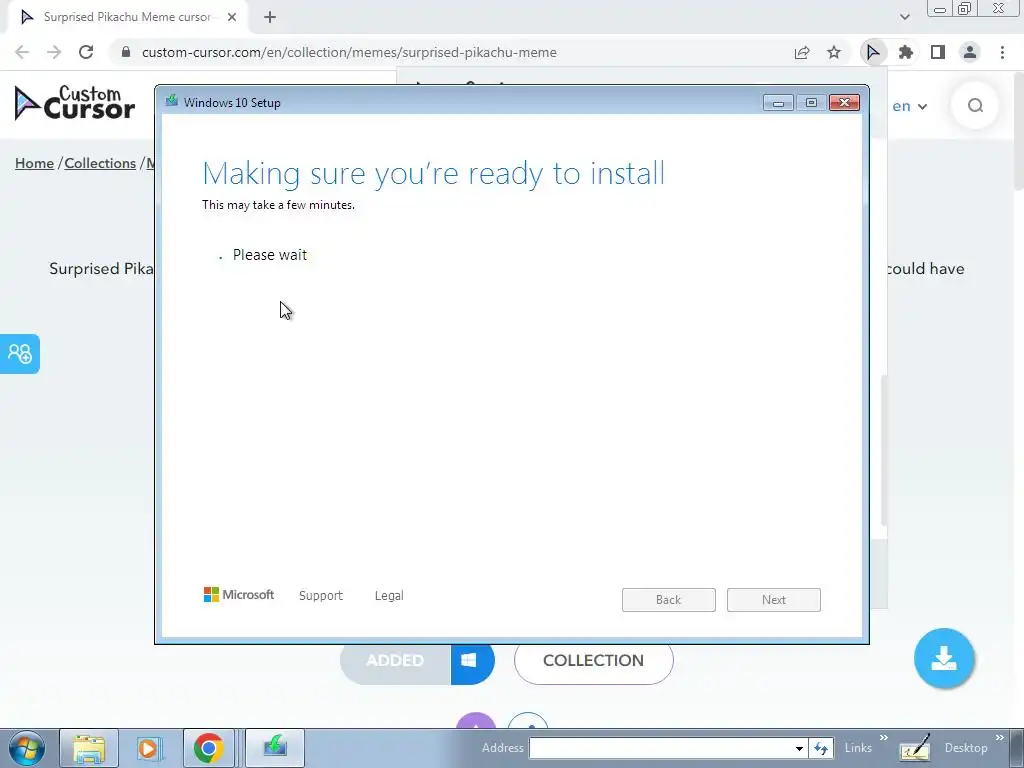Open the site search magnifier
The width and height of the screenshot is (1024, 768).
975,106
